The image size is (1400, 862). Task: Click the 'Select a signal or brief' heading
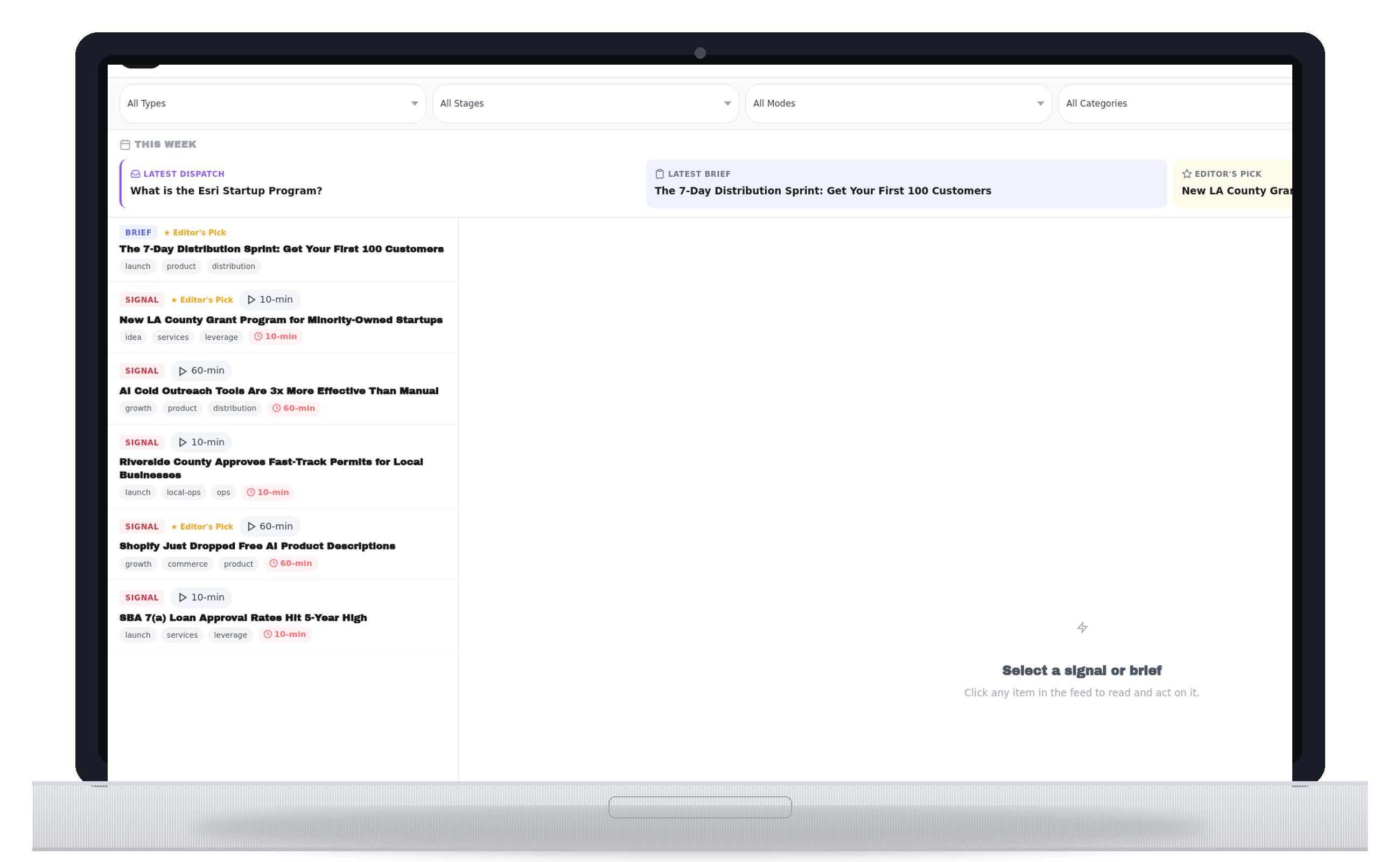click(1081, 670)
